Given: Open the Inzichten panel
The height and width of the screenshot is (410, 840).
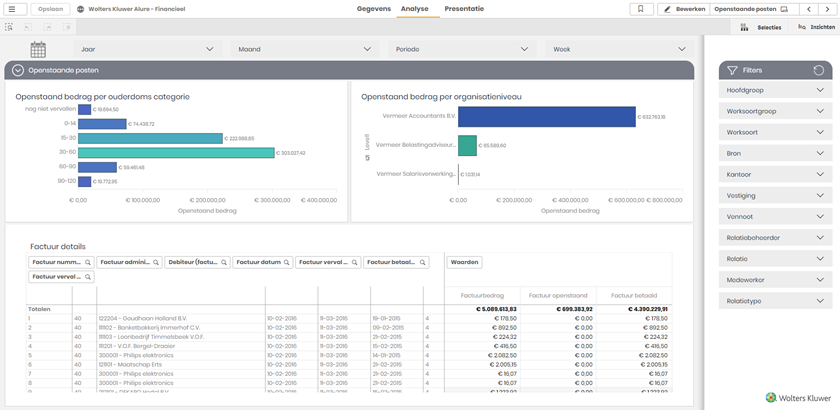Looking at the screenshot, I should point(815,27).
